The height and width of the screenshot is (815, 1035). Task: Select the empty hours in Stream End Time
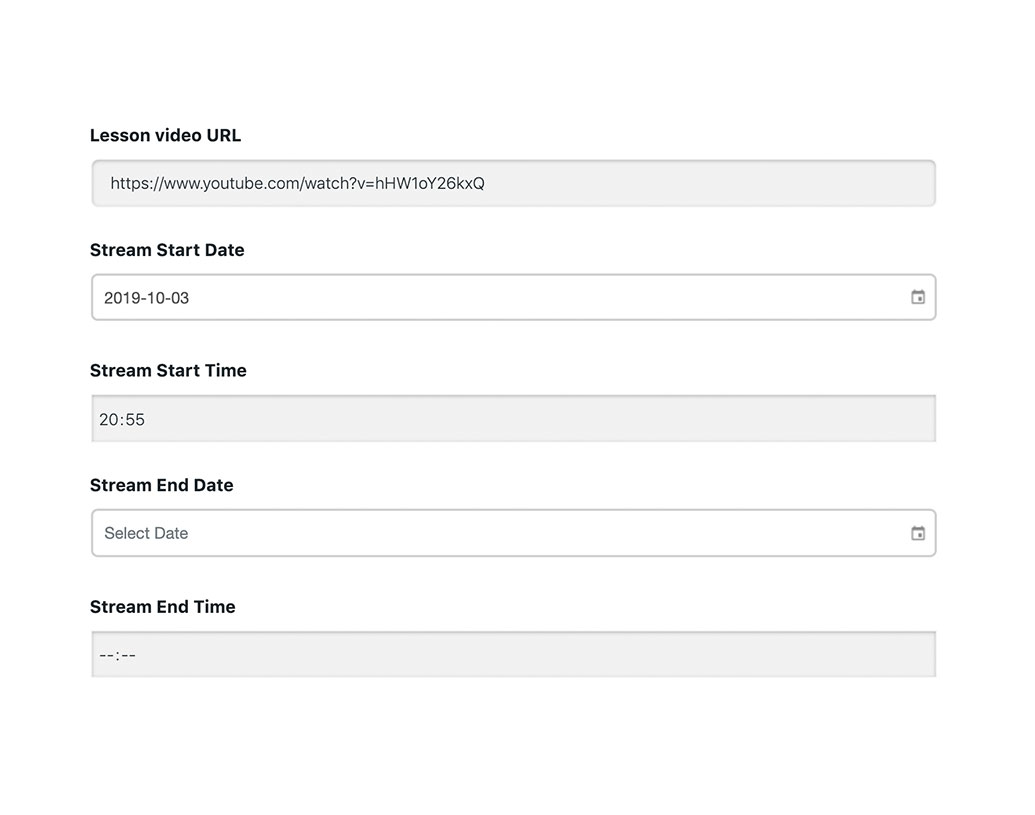[107, 656]
